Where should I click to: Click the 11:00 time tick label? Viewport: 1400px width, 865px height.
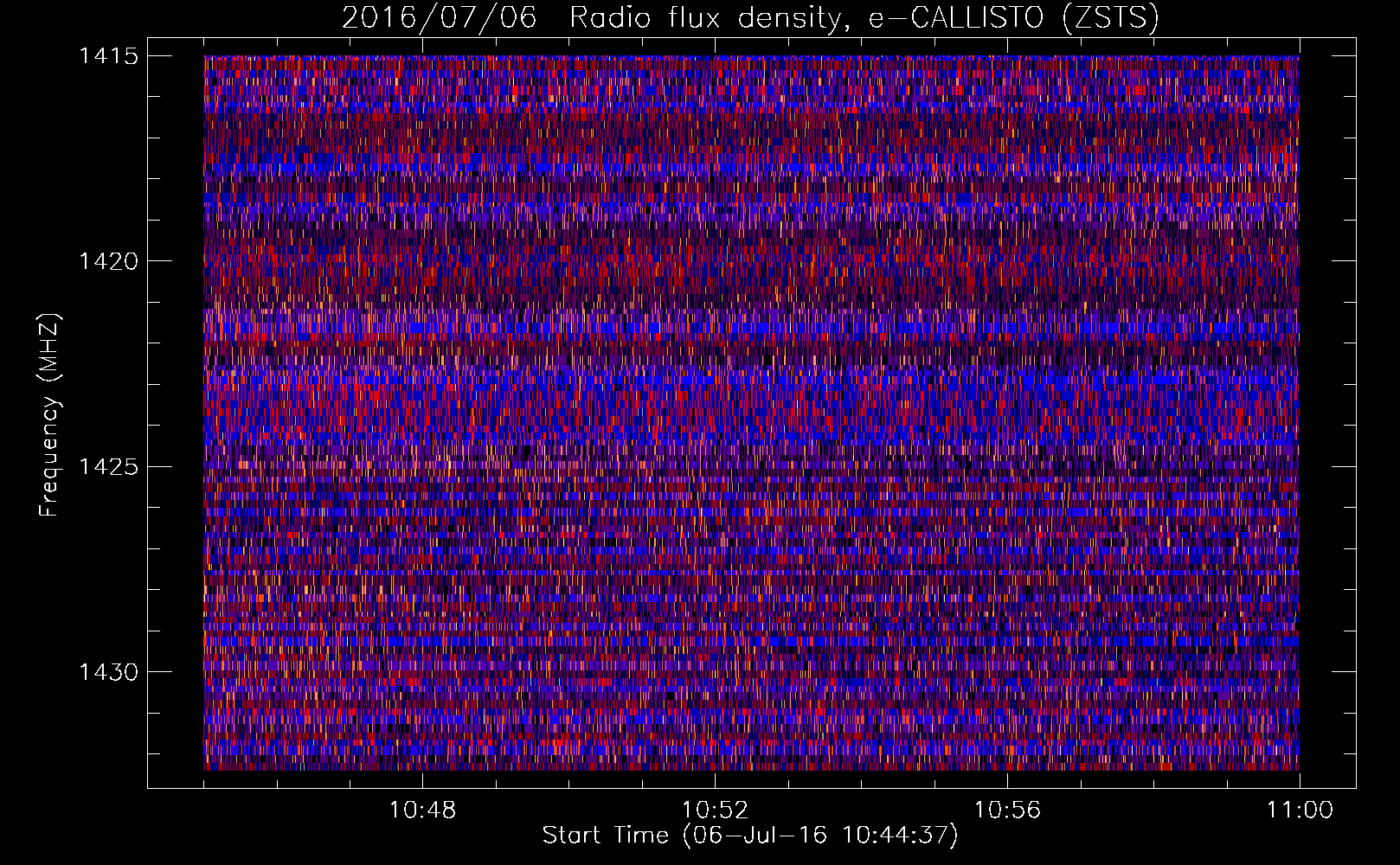coord(1300,811)
